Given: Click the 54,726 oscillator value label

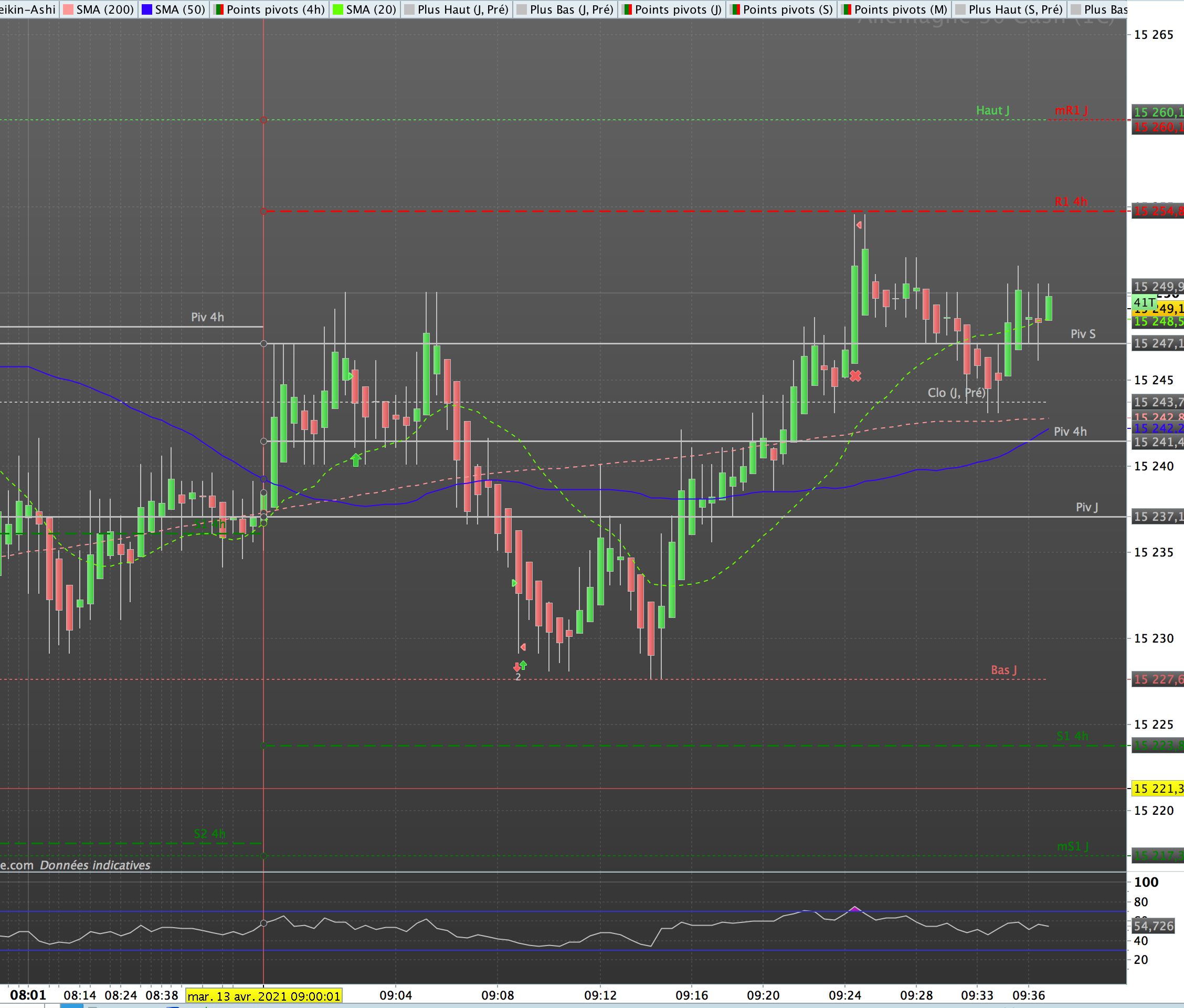Looking at the screenshot, I should (1153, 926).
